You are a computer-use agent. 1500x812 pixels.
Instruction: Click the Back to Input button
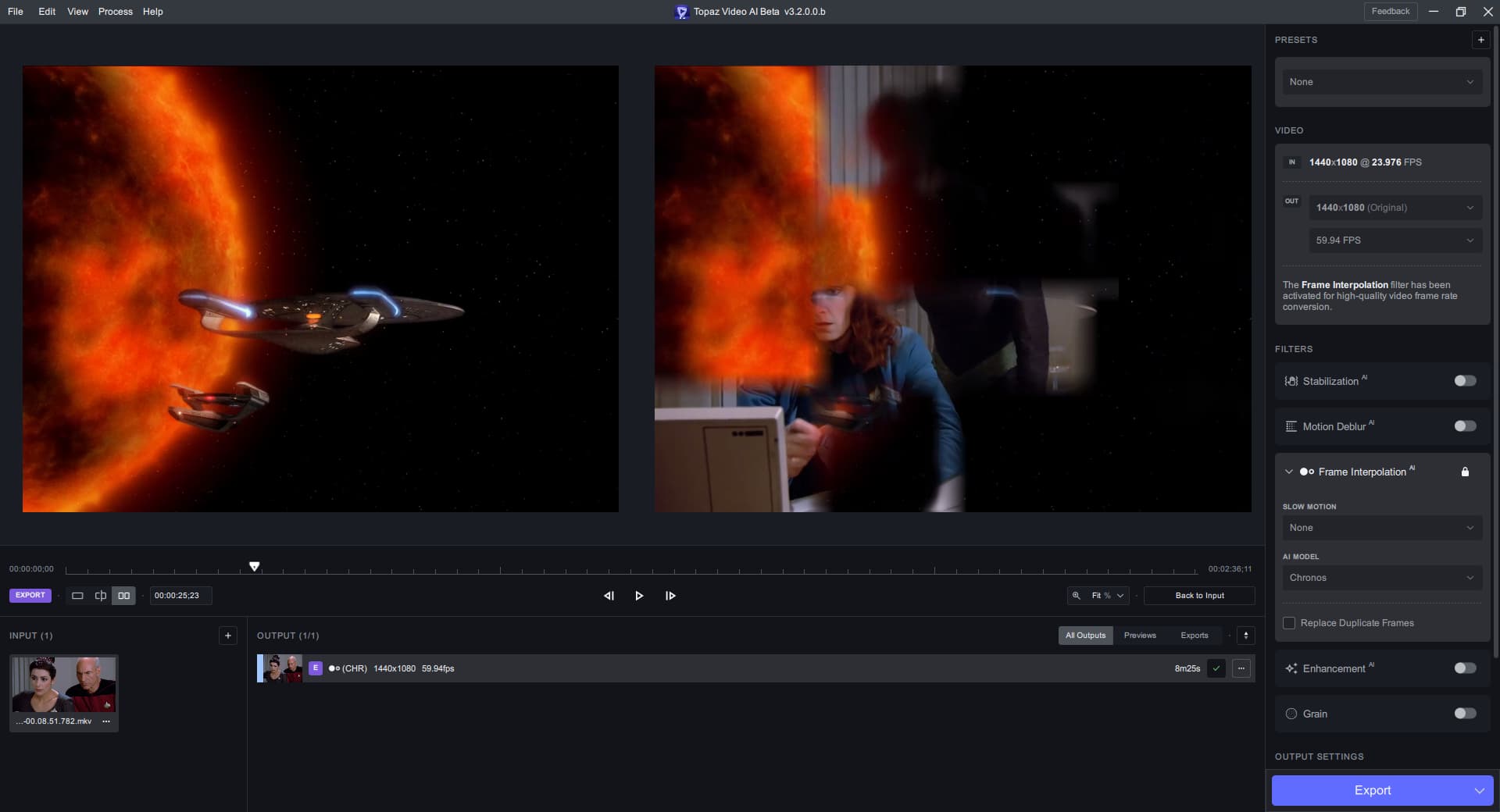[1199, 596]
